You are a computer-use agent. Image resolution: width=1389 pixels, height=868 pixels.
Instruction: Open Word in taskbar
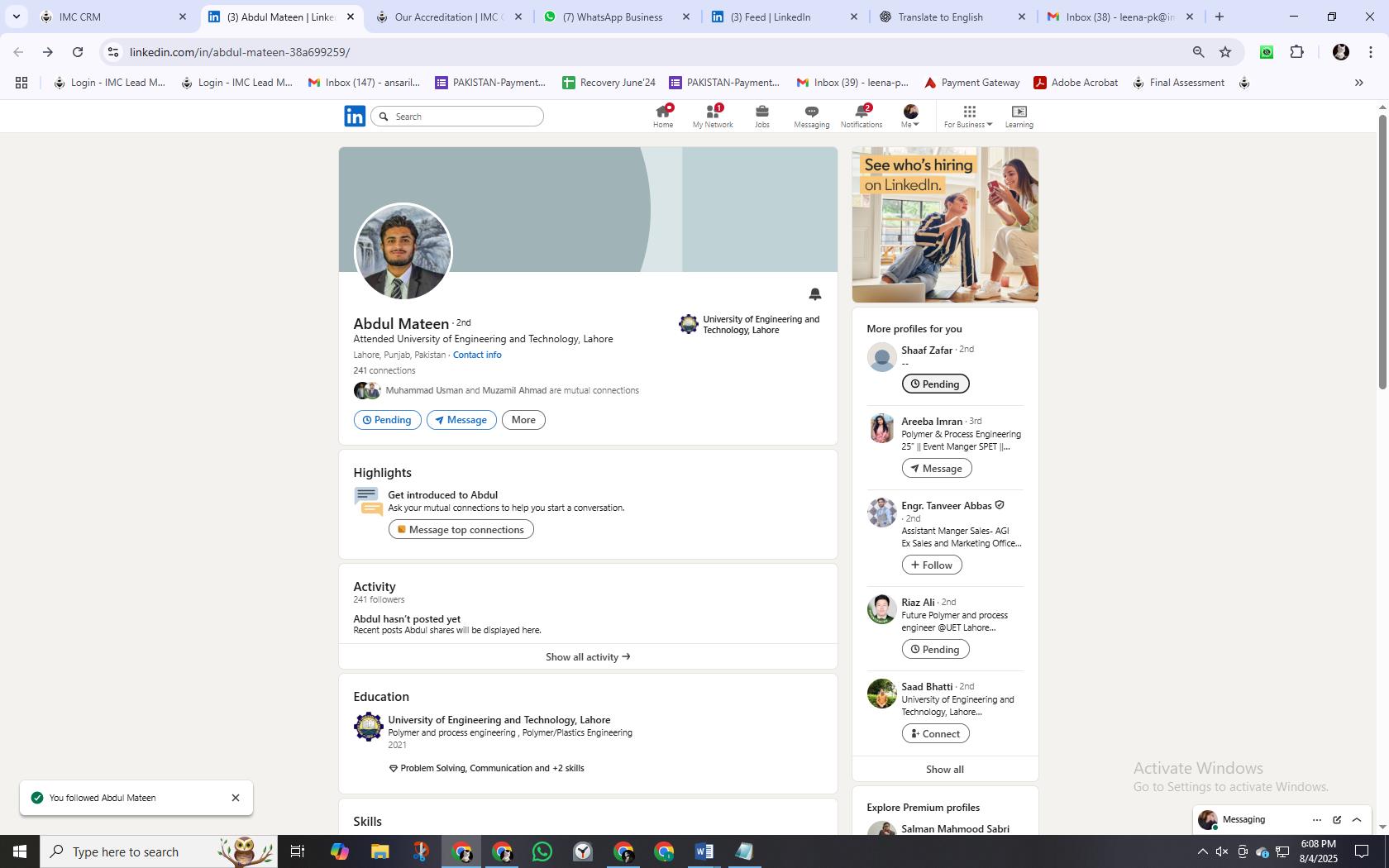(x=704, y=851)
